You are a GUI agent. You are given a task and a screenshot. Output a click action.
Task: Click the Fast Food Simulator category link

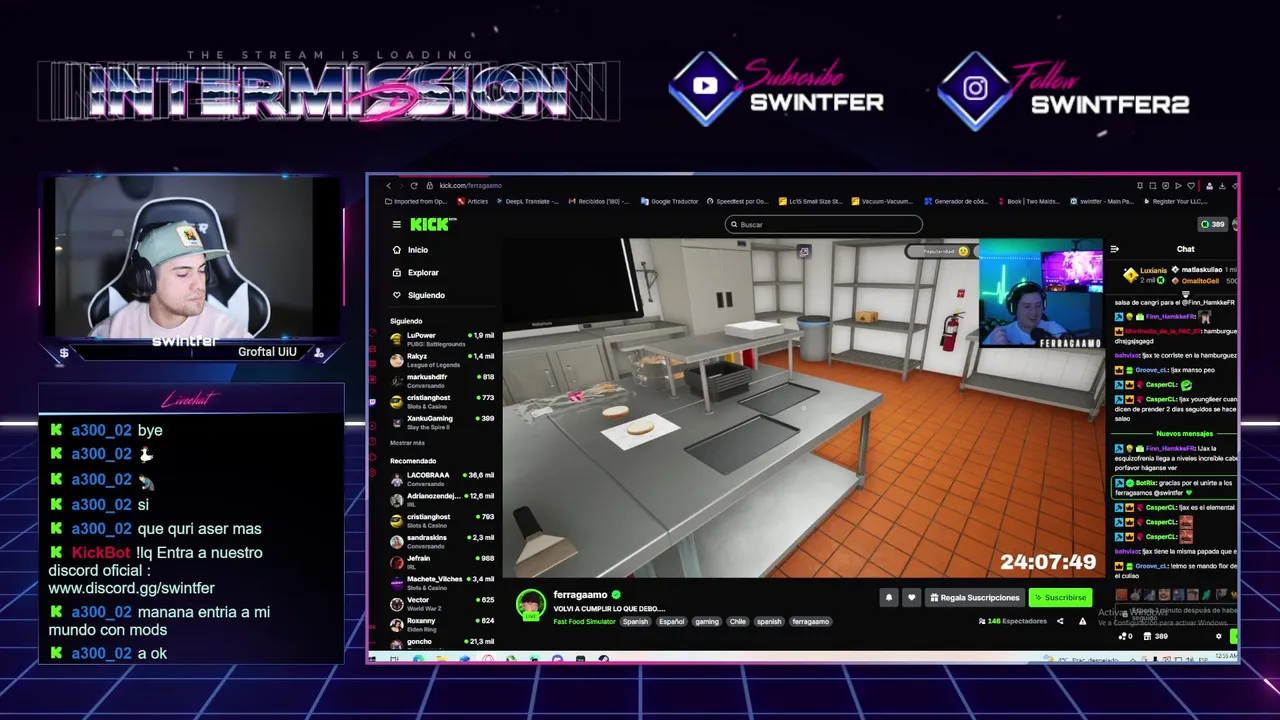click(x=585, y=621)
